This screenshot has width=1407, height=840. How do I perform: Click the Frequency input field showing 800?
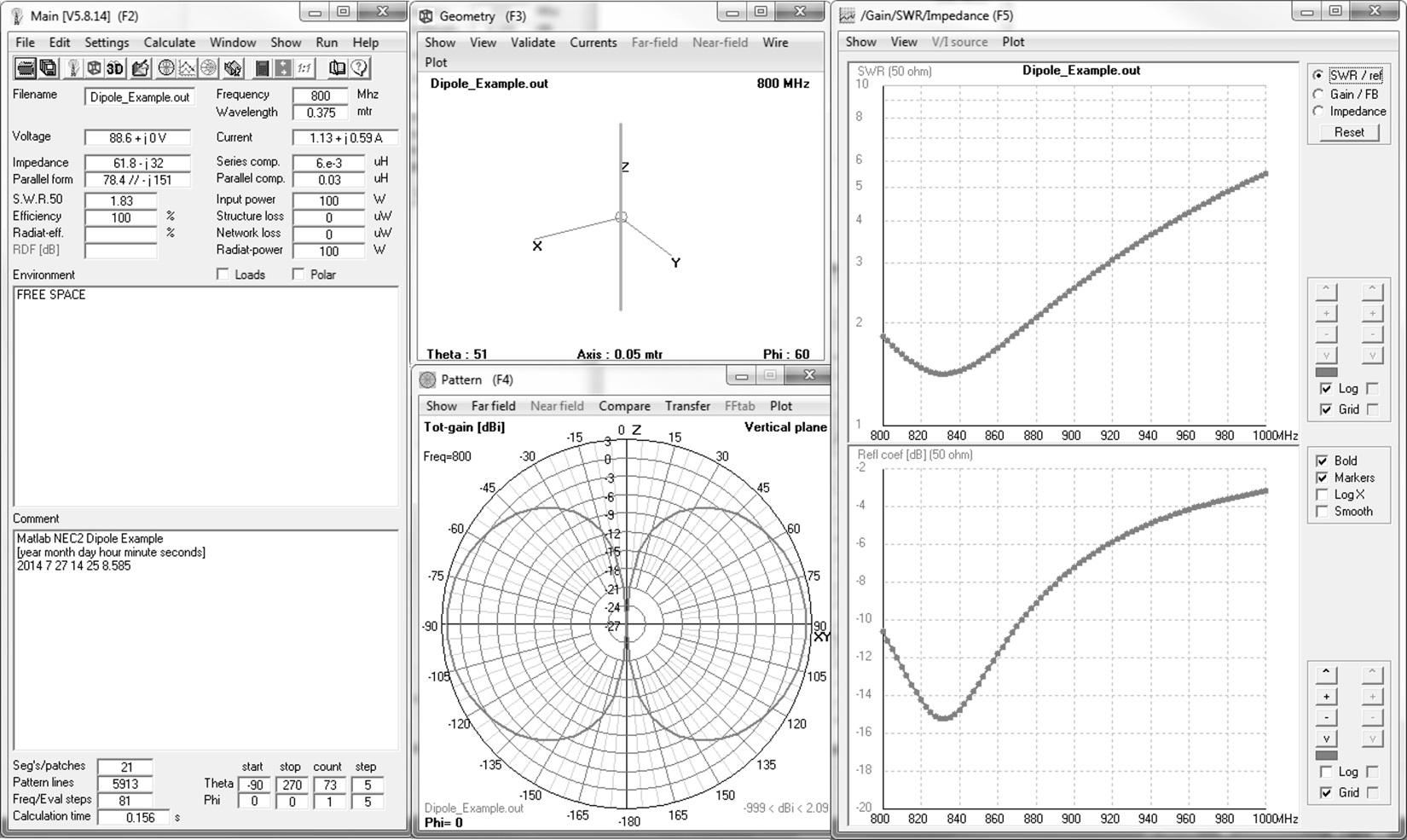tap(320, 96)
